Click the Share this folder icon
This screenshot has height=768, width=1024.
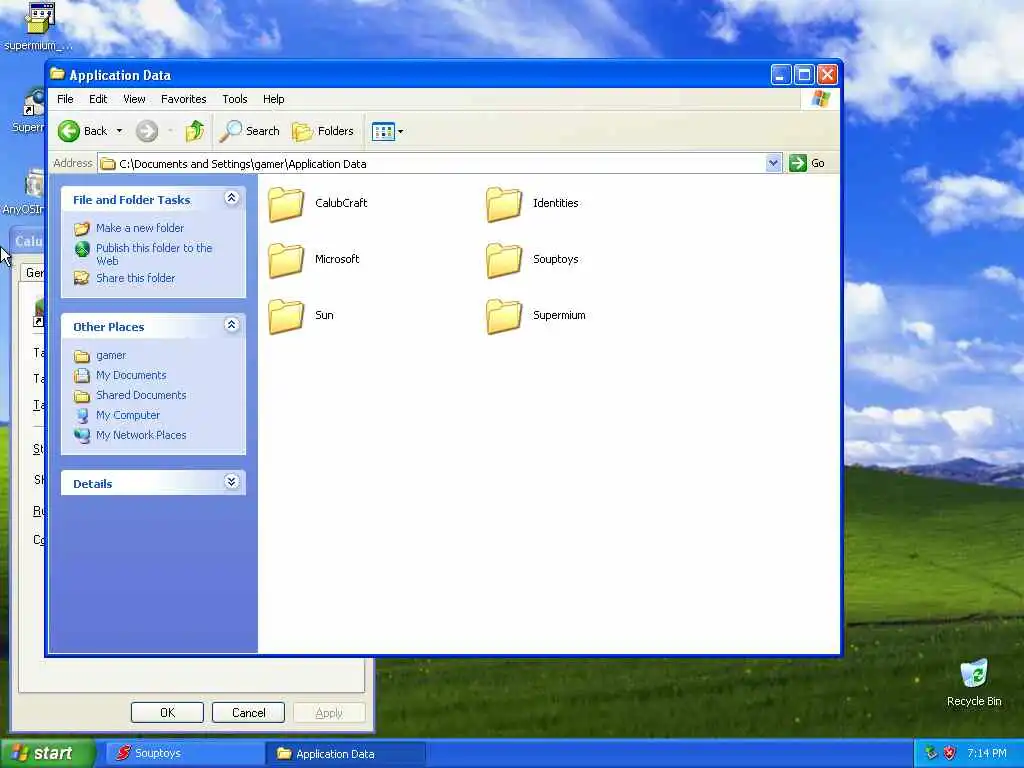(x=82, y=278)
